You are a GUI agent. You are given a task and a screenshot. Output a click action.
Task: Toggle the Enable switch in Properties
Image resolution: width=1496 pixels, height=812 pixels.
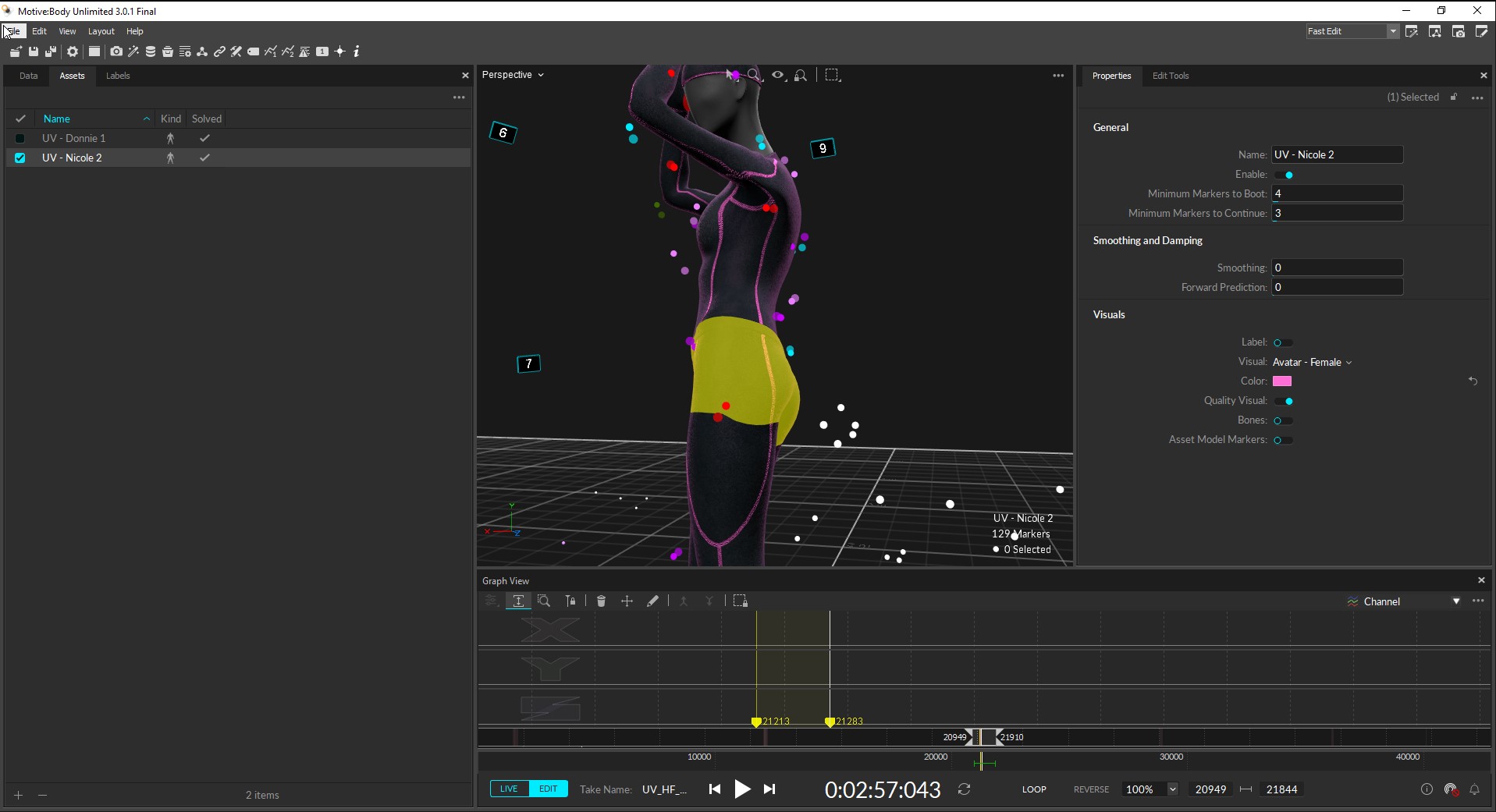click(x=1284, y=175)
